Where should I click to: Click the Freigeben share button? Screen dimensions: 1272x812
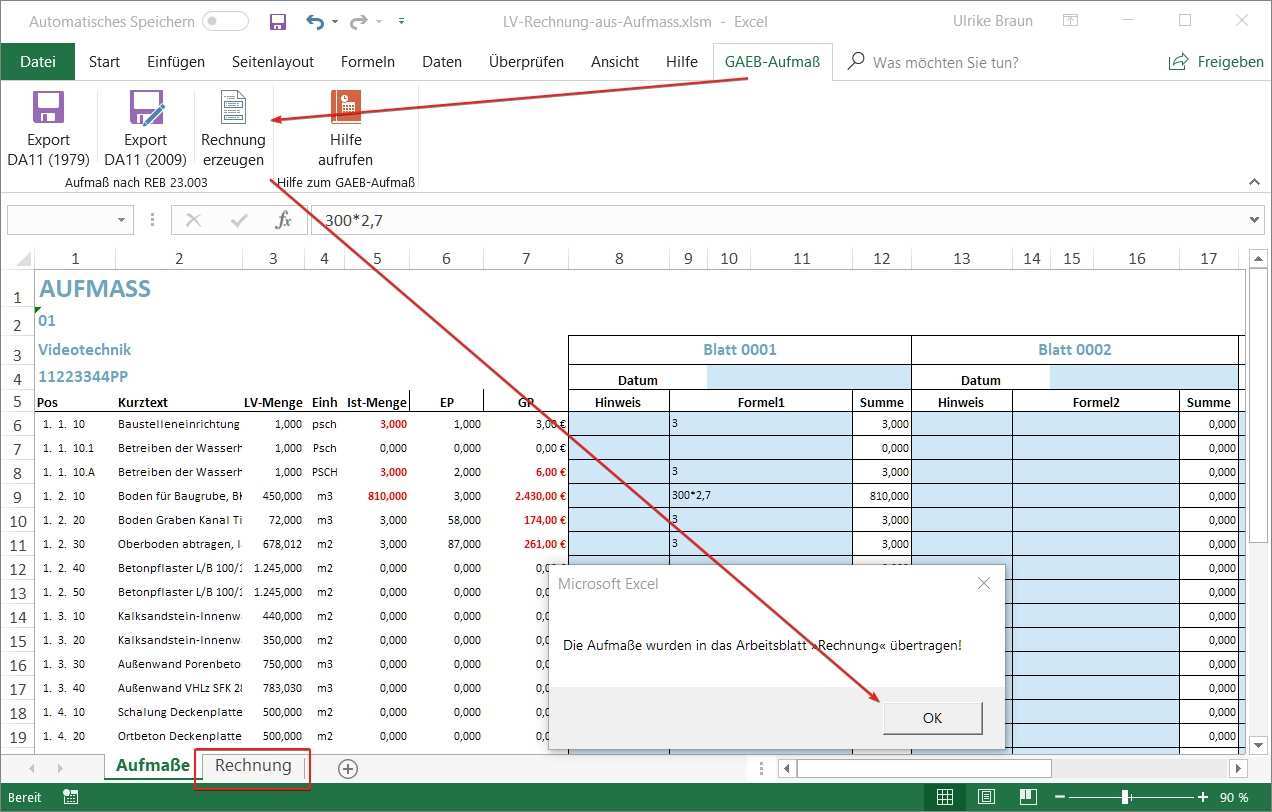(x=1216, y=62)
